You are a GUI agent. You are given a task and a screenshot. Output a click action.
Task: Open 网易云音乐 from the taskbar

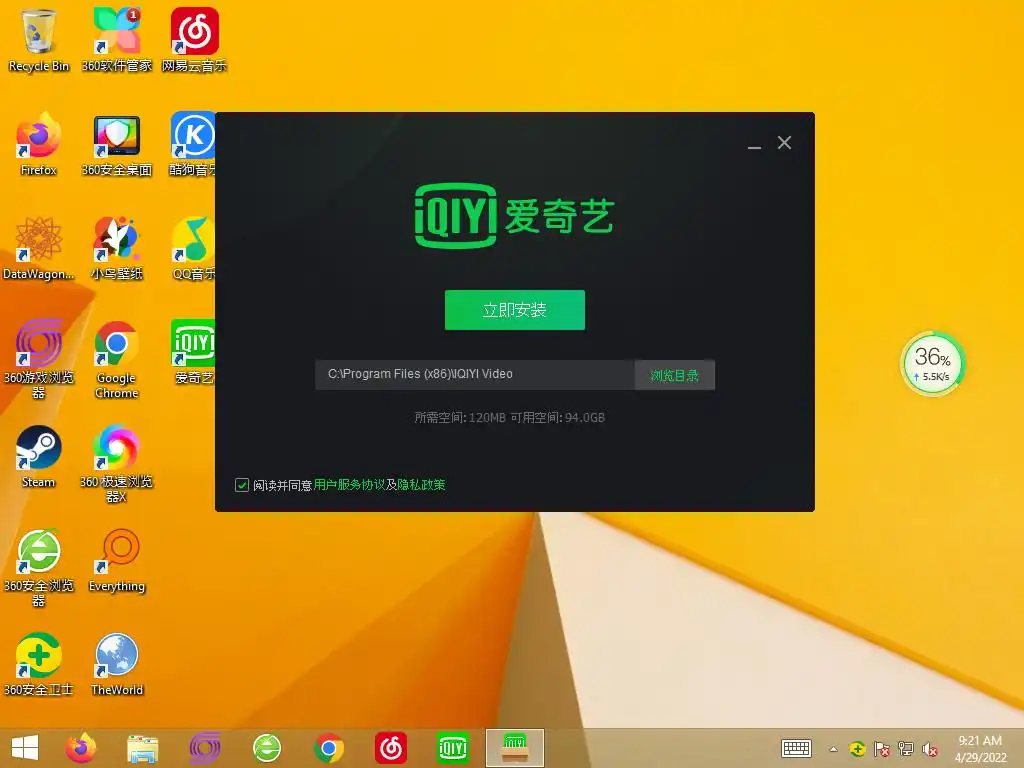[x=391, y=748]
